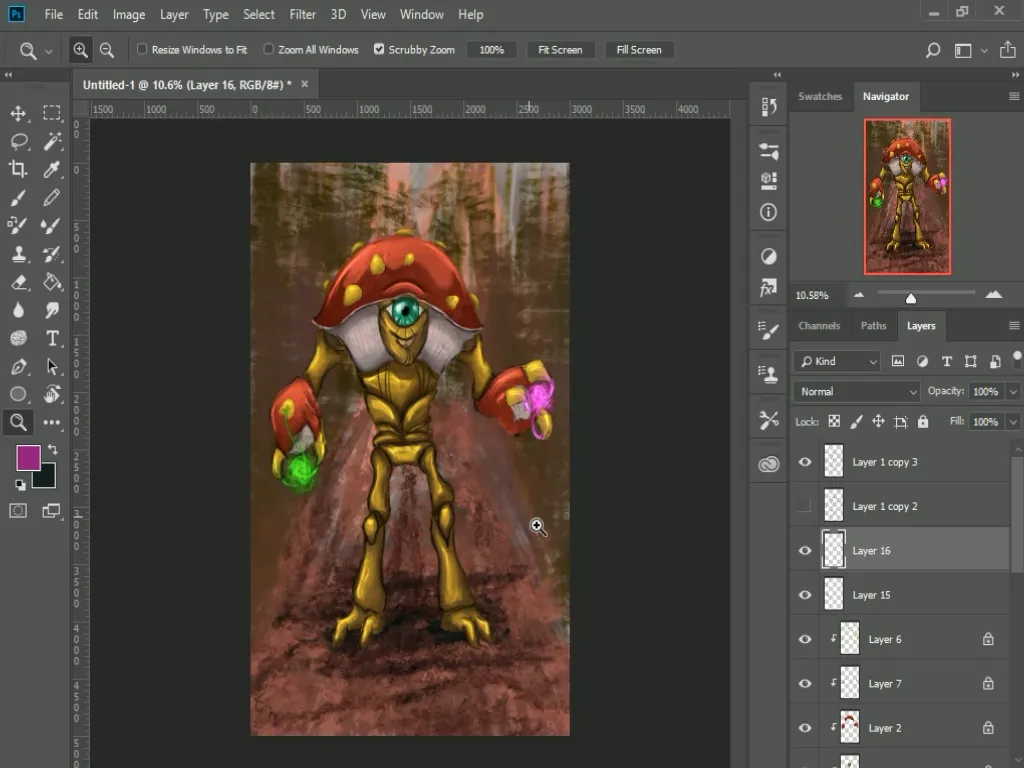Select the Smudge tool
Screen dimensions: 1024x768
[52, 310]
